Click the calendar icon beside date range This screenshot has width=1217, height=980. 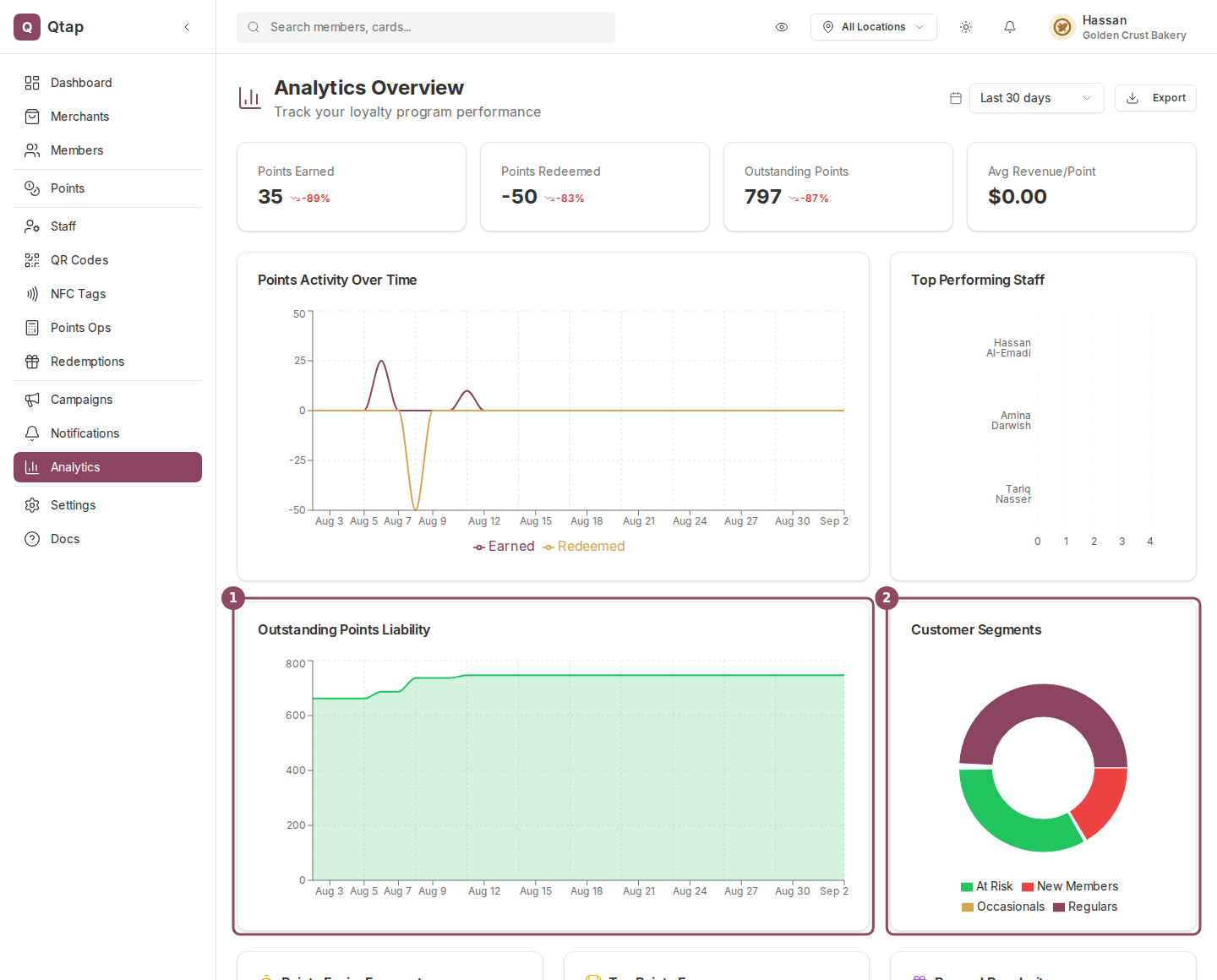coord(956,98)
